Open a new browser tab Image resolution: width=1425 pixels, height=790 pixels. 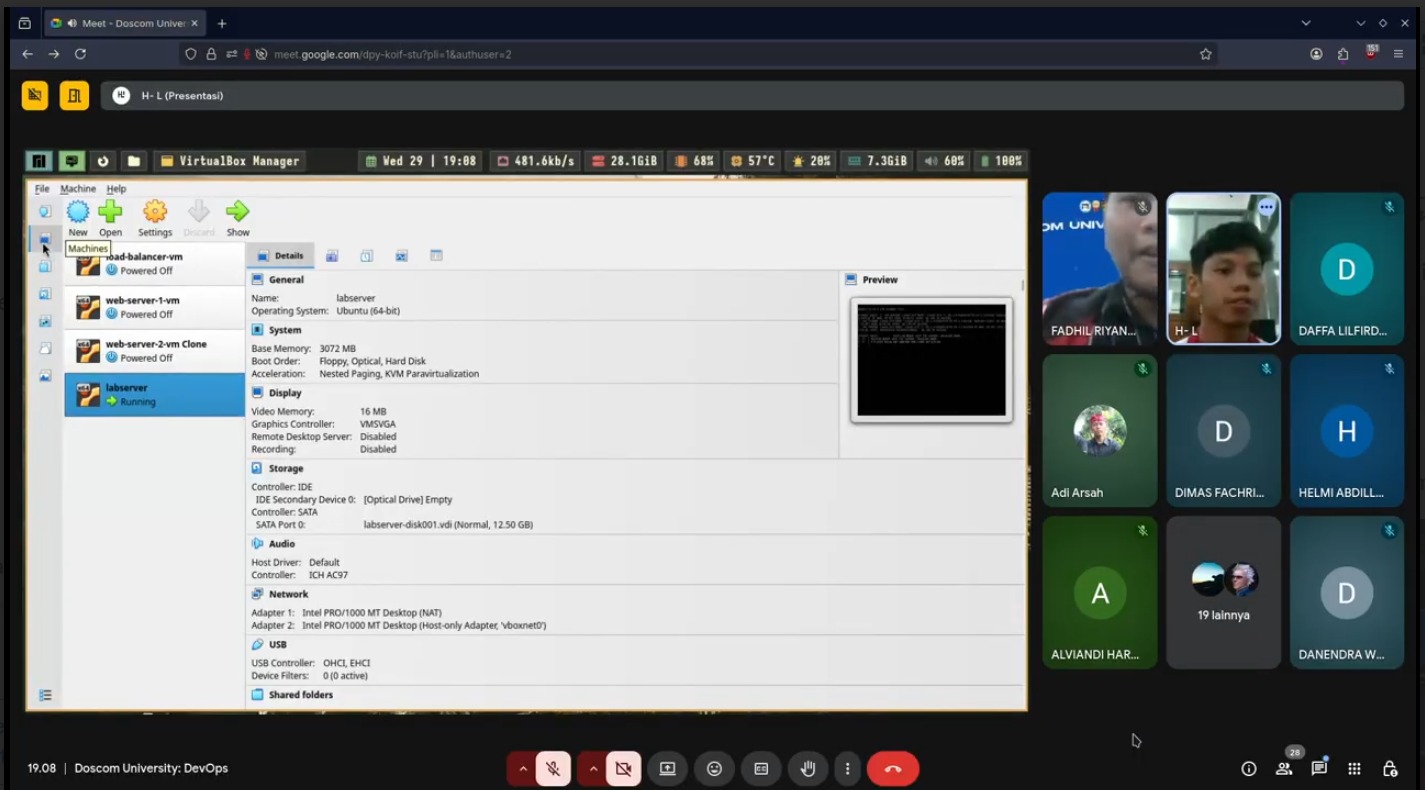pos(222,23)
